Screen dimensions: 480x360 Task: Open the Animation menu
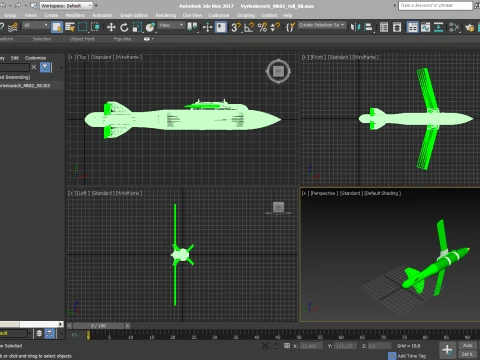tap(102, 15)
